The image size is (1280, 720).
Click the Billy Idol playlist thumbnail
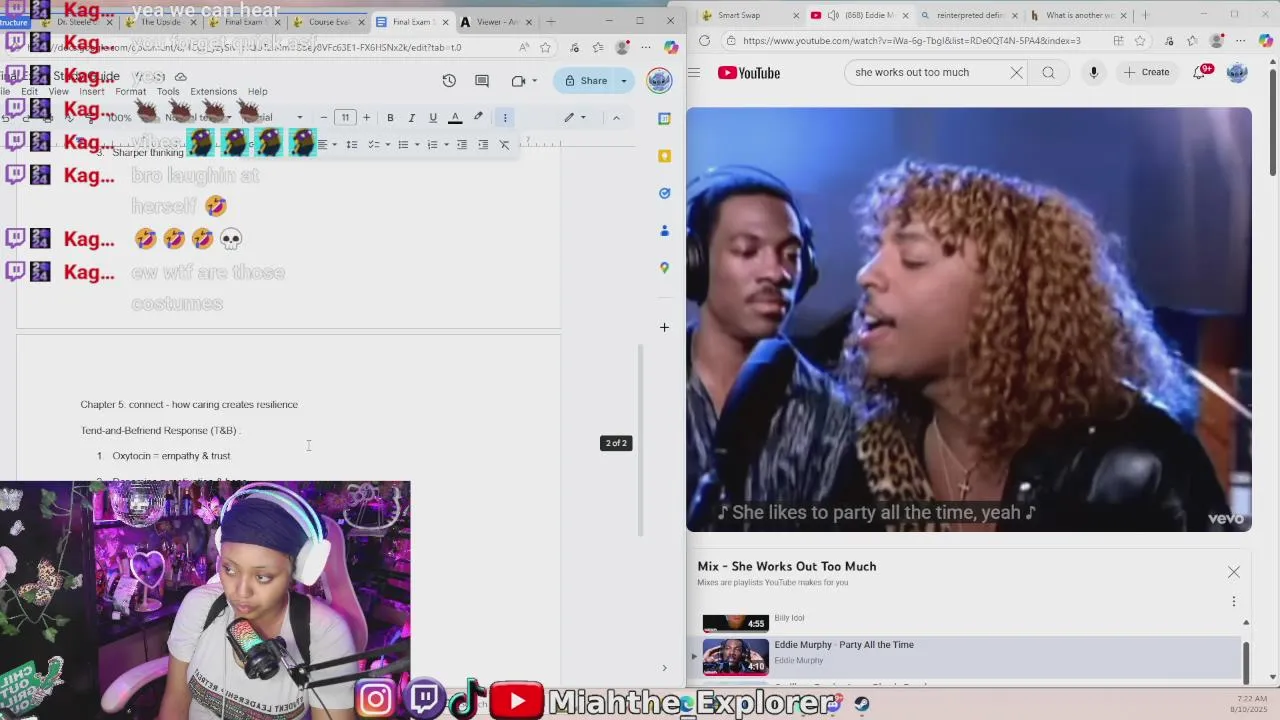click(x=735, y=622)
